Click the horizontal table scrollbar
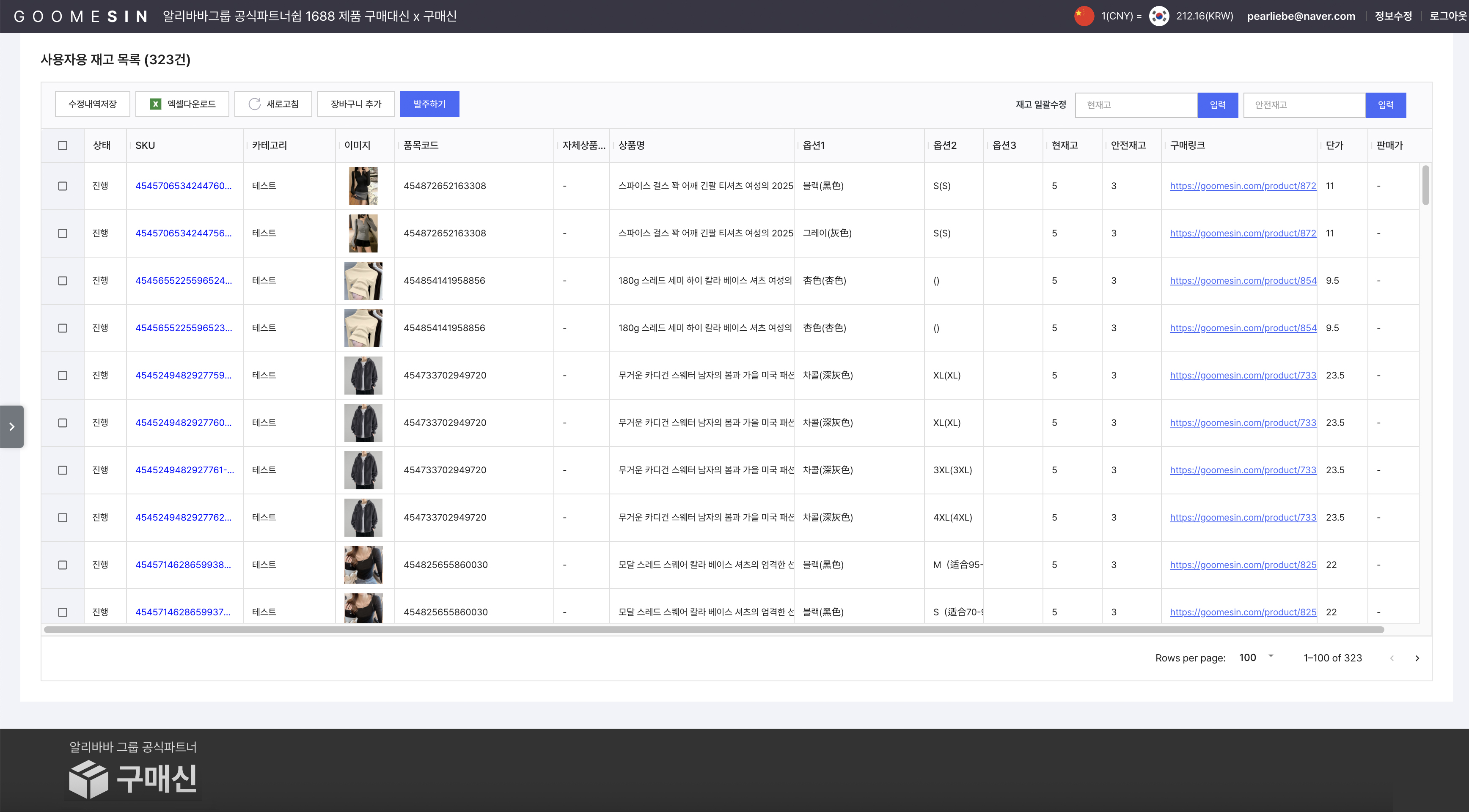 coord(713,630)
